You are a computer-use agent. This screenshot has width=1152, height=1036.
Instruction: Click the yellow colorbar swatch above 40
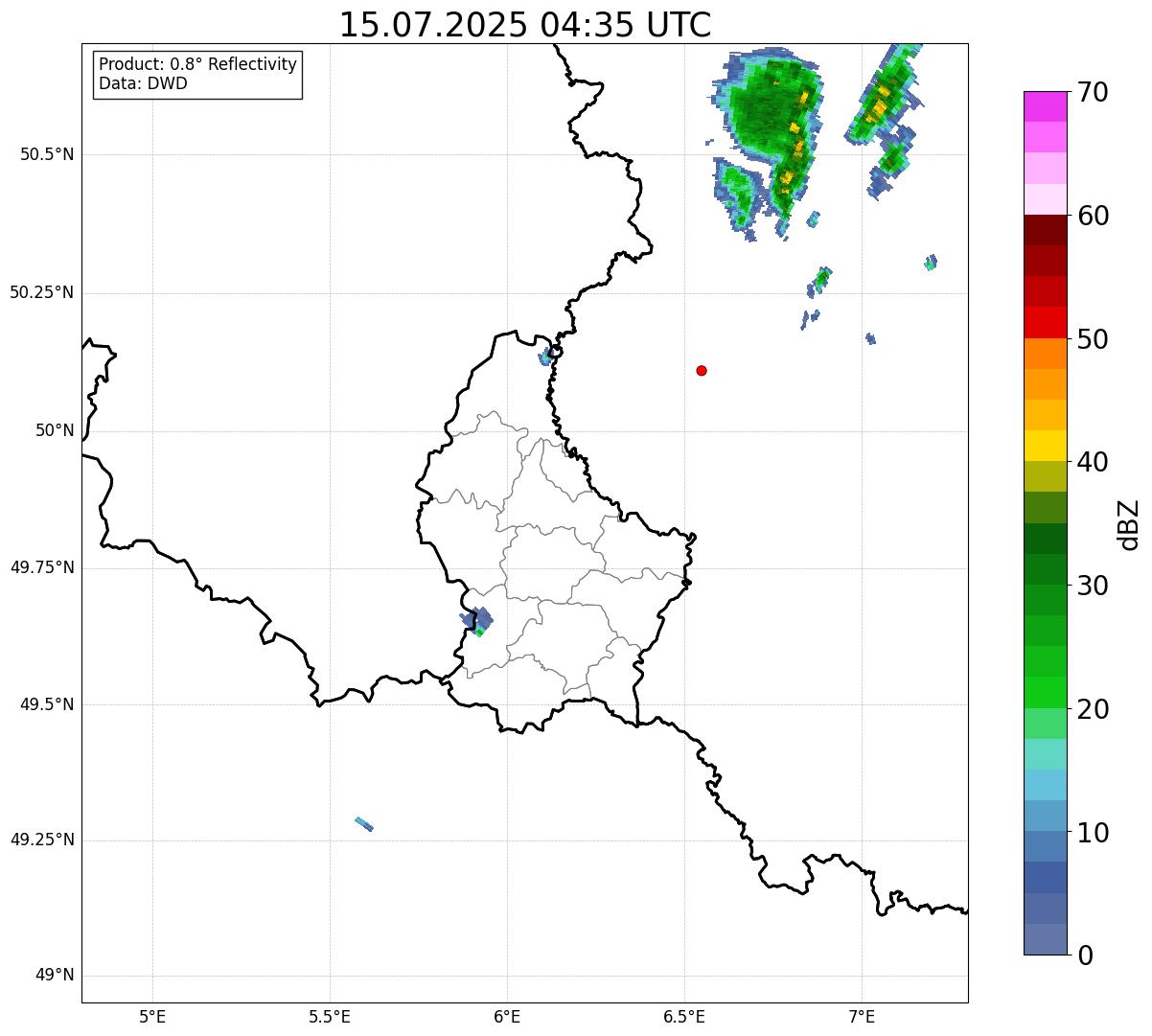tap(1045, 446)
